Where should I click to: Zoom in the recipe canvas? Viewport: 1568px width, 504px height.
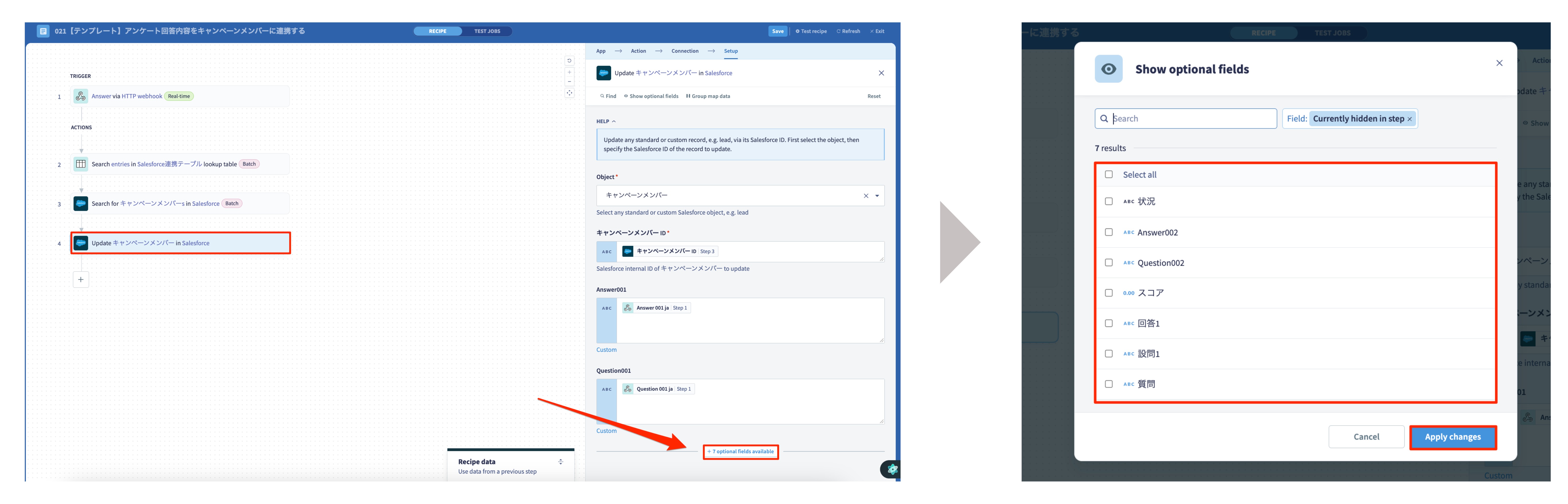point(569,72)
